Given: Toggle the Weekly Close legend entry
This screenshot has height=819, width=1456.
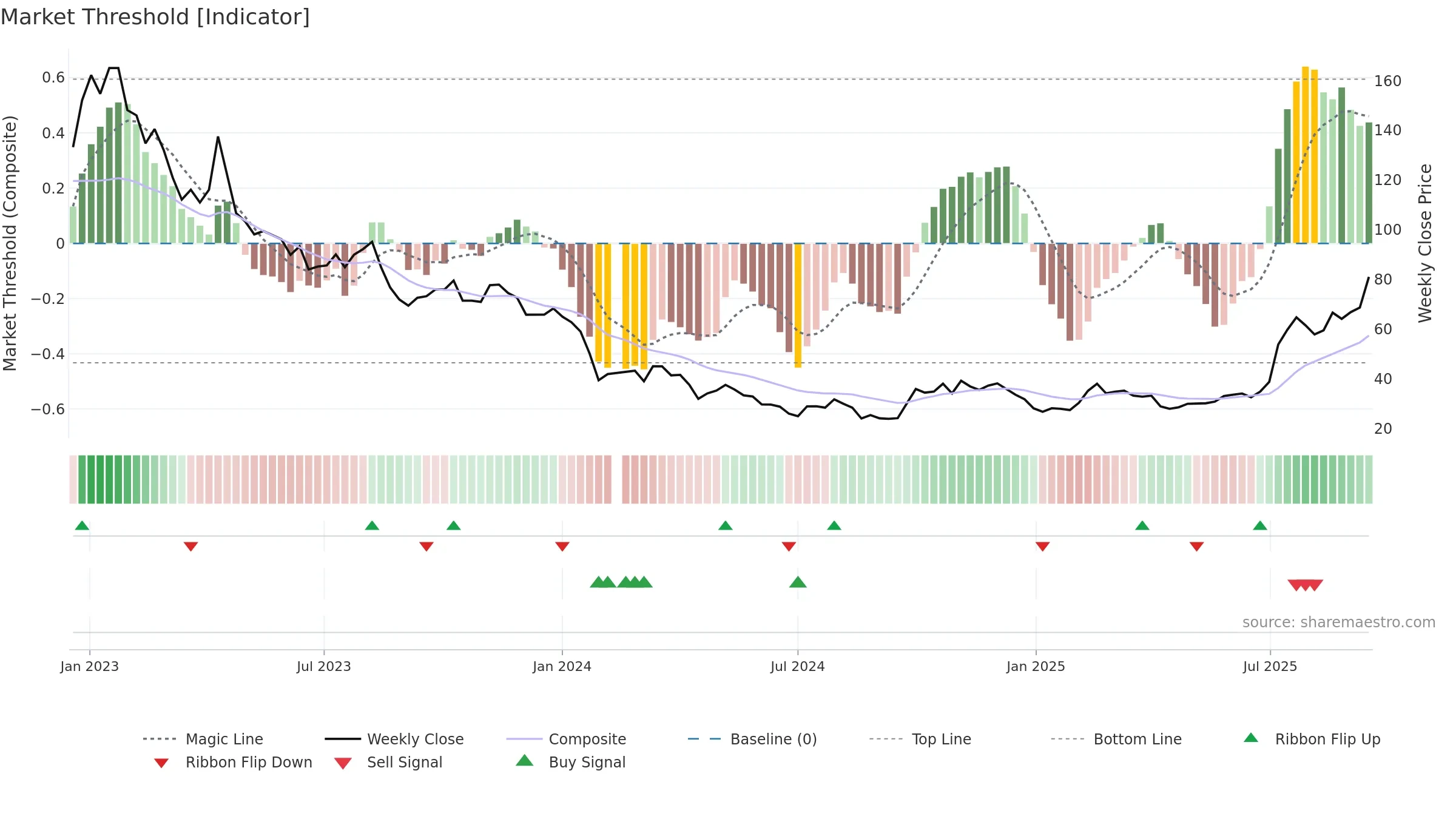Looking at the screenshot, I should [394, 739].
